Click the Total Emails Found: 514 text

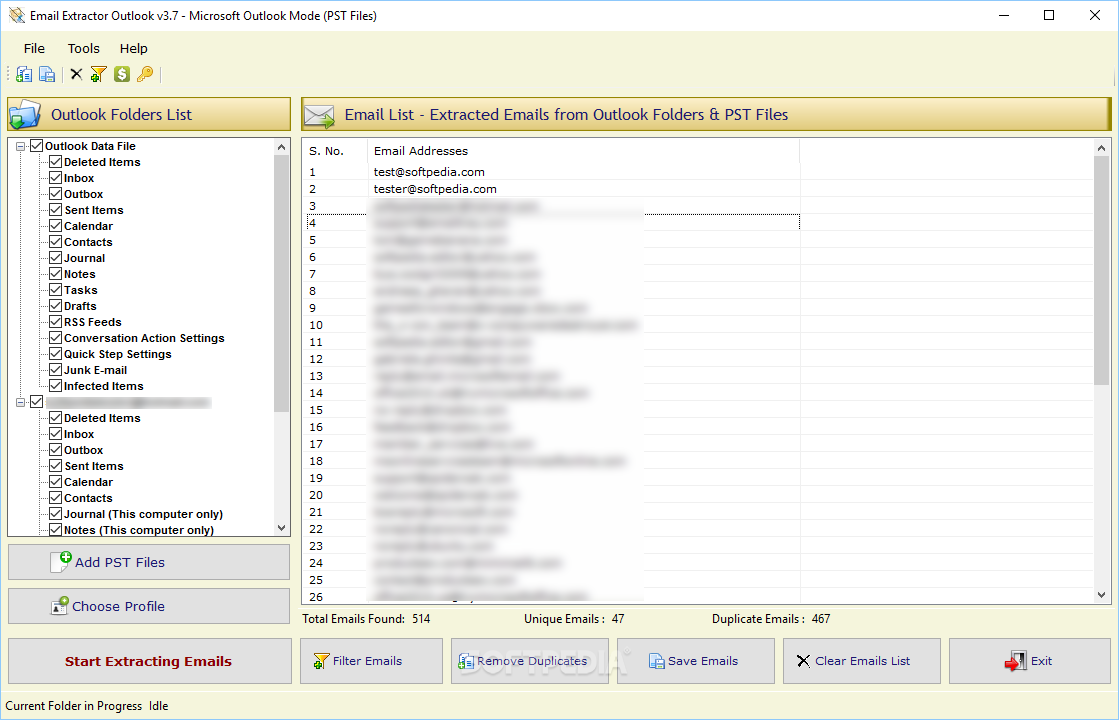(x=366, y=619)
